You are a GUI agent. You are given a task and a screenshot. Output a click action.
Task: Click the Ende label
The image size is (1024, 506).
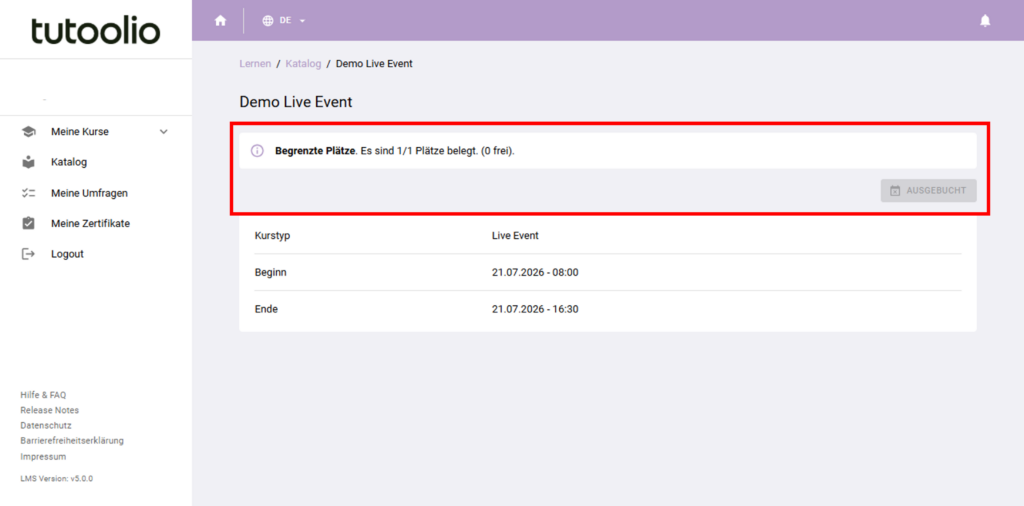pos(266,309)
